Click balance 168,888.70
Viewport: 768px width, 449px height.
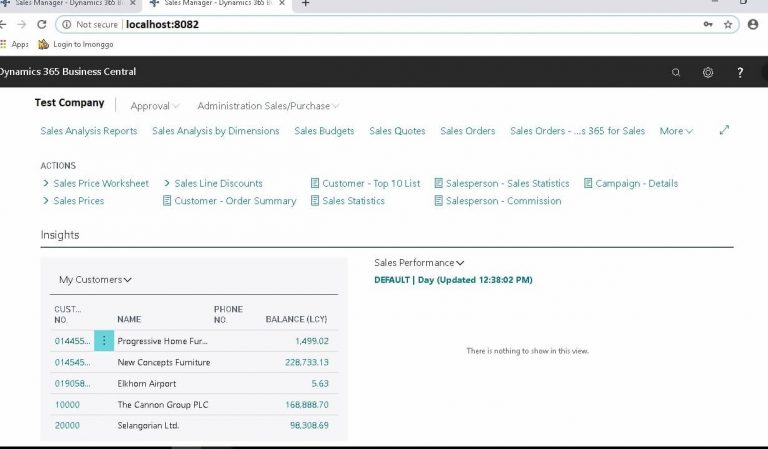(307, 405)
